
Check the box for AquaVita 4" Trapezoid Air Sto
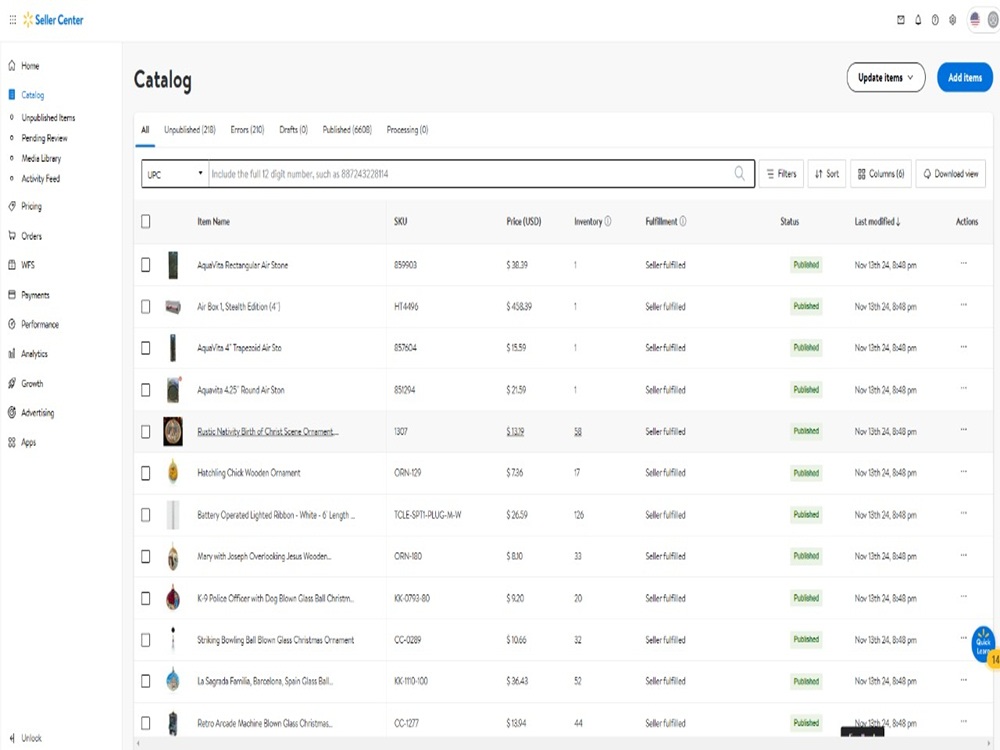click(145, 348)
